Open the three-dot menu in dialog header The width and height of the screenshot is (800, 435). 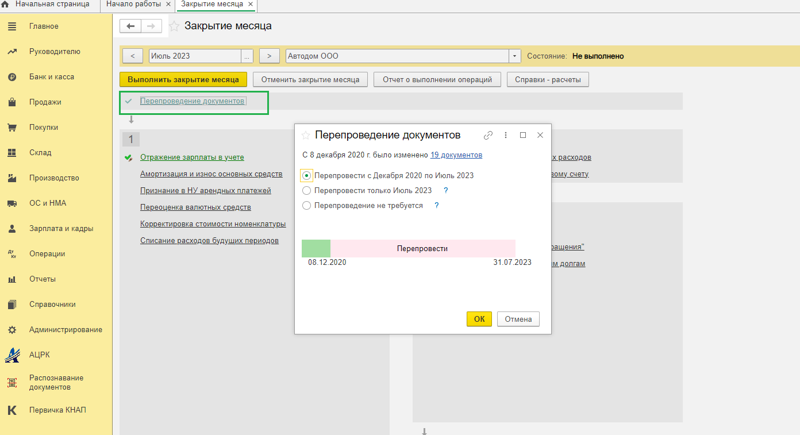[506, 135]
